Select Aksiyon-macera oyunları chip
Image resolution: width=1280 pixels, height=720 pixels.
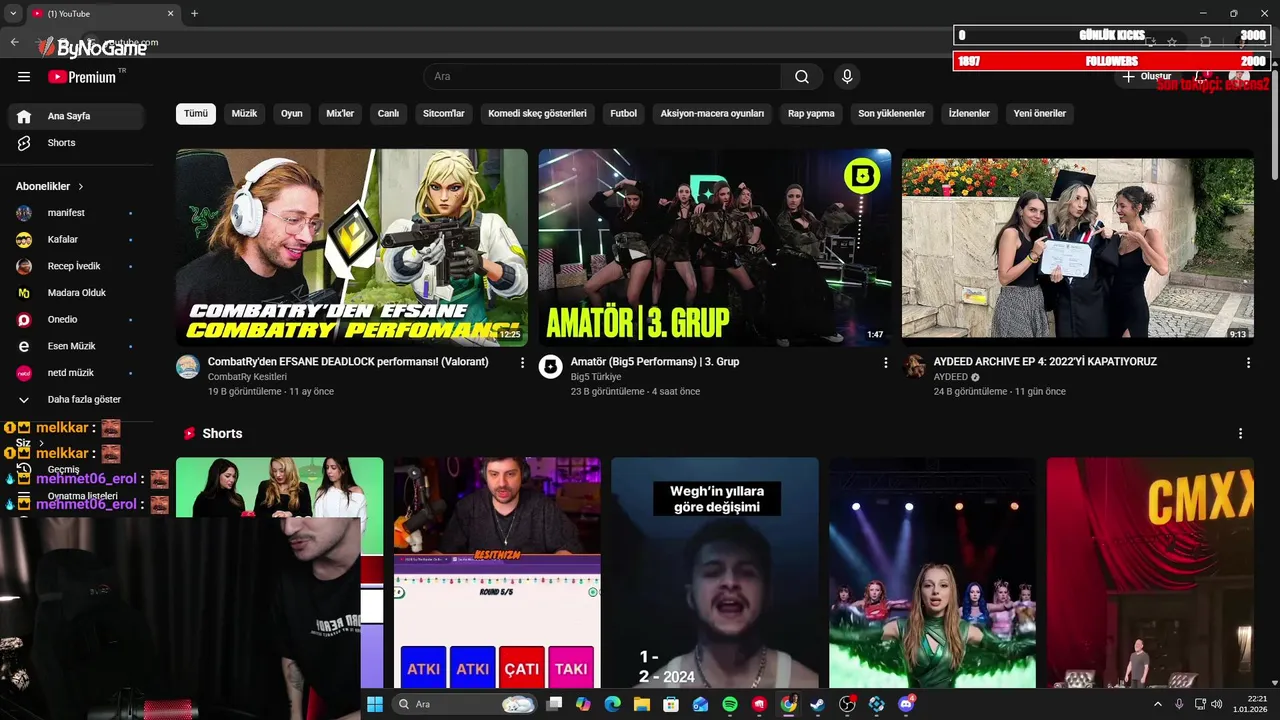click(x=712, y=113)
